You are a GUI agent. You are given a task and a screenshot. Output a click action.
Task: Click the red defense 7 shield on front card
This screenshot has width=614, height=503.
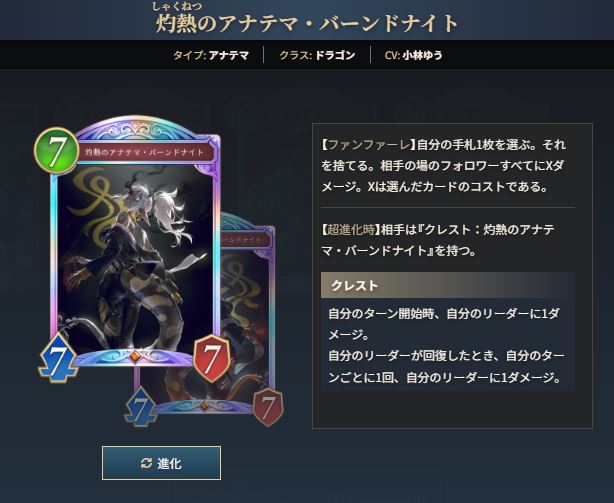[x=211, y=358]
